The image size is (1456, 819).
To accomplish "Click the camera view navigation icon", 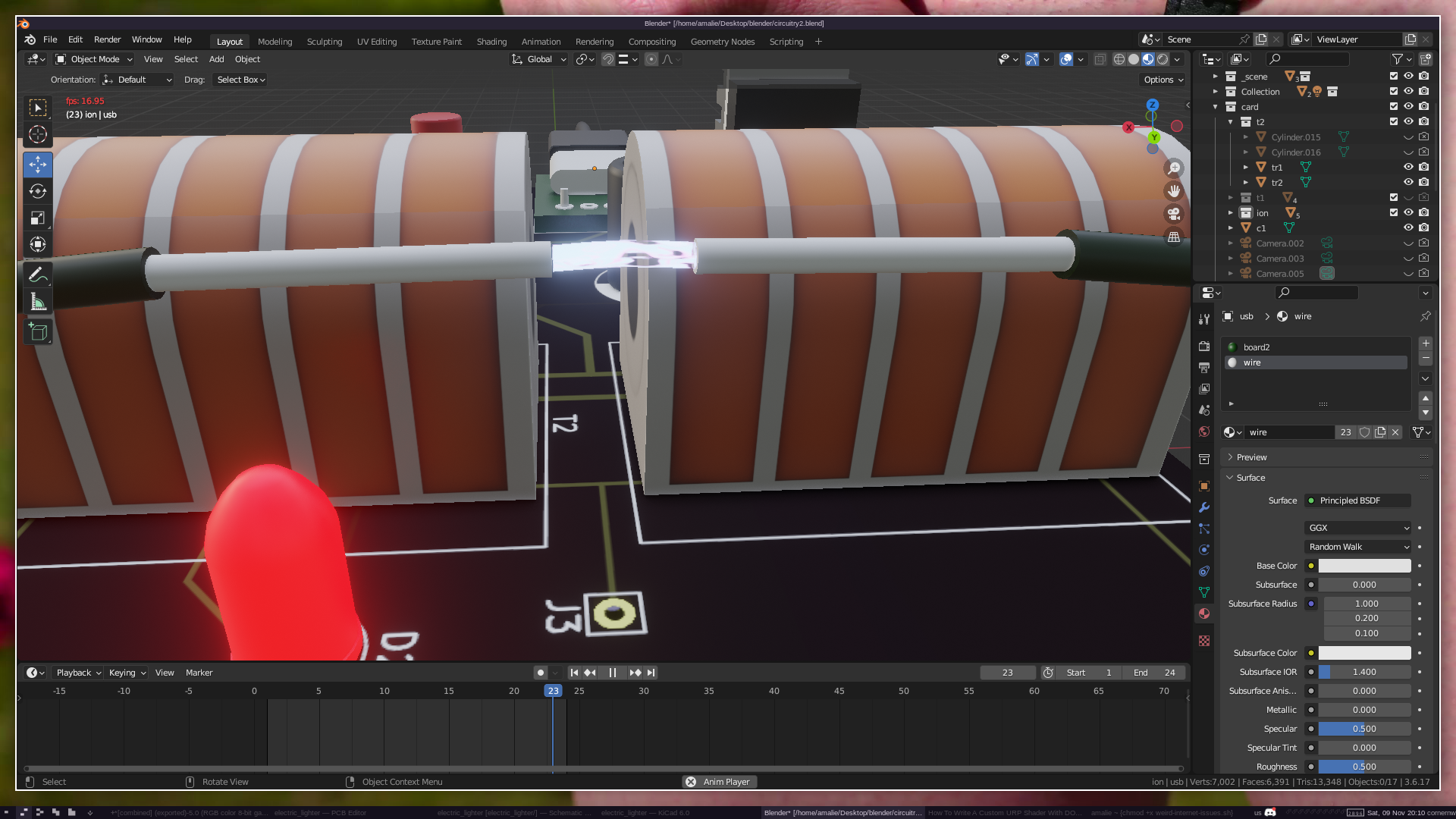I will tap(1174, 214).
